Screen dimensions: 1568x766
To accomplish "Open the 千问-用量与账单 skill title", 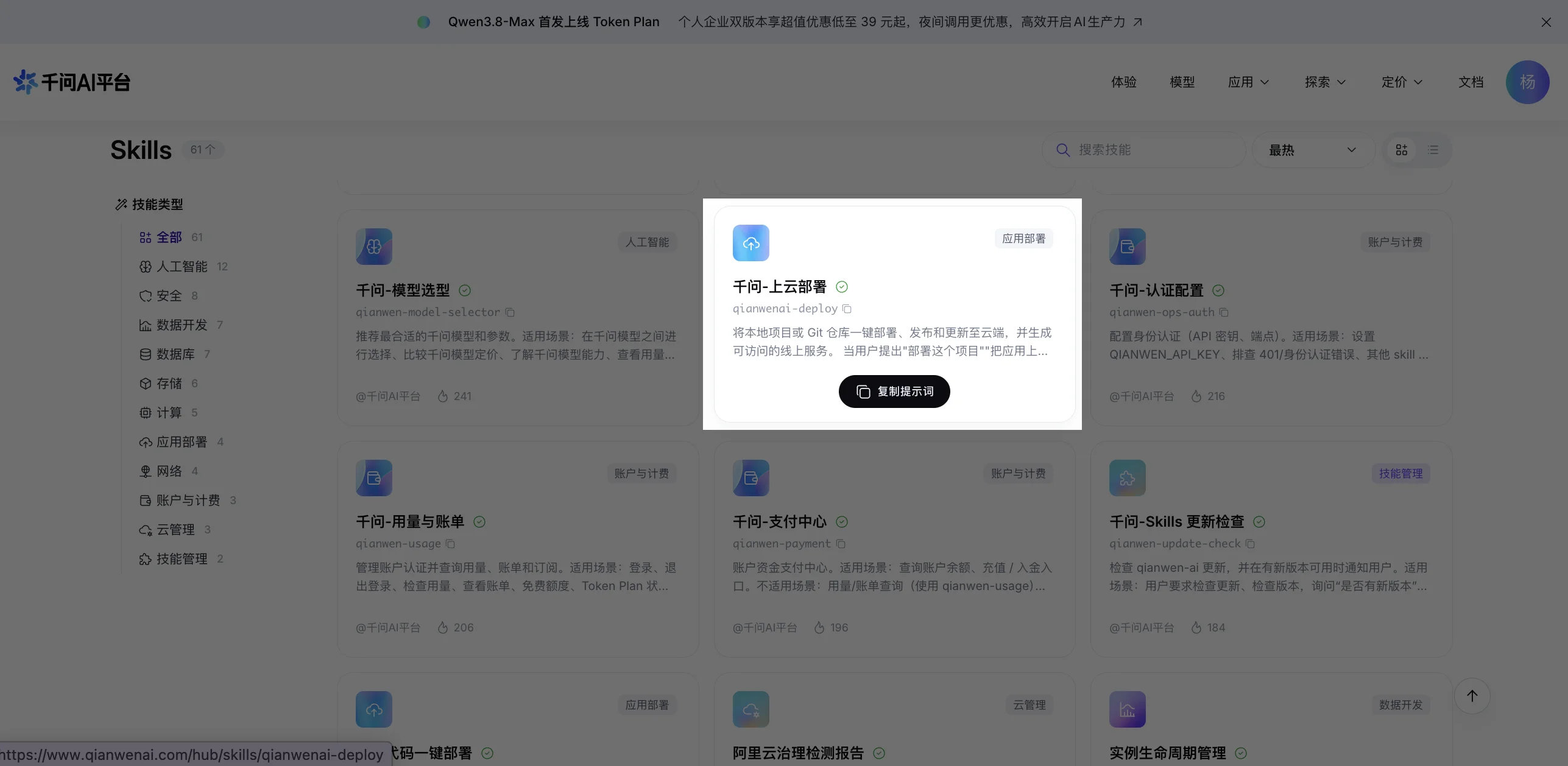I will pos(410,522).
